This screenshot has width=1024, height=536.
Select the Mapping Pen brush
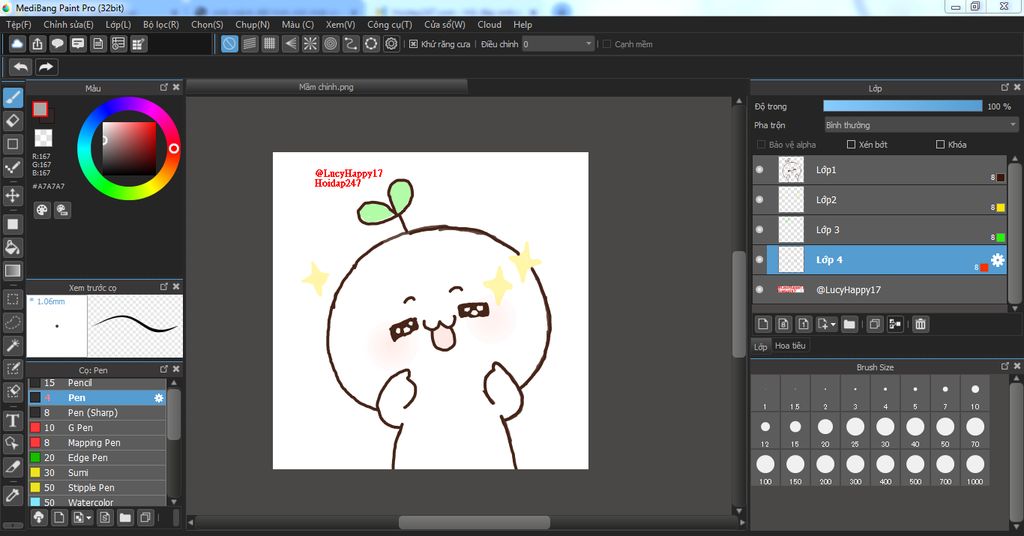[97, 443]
